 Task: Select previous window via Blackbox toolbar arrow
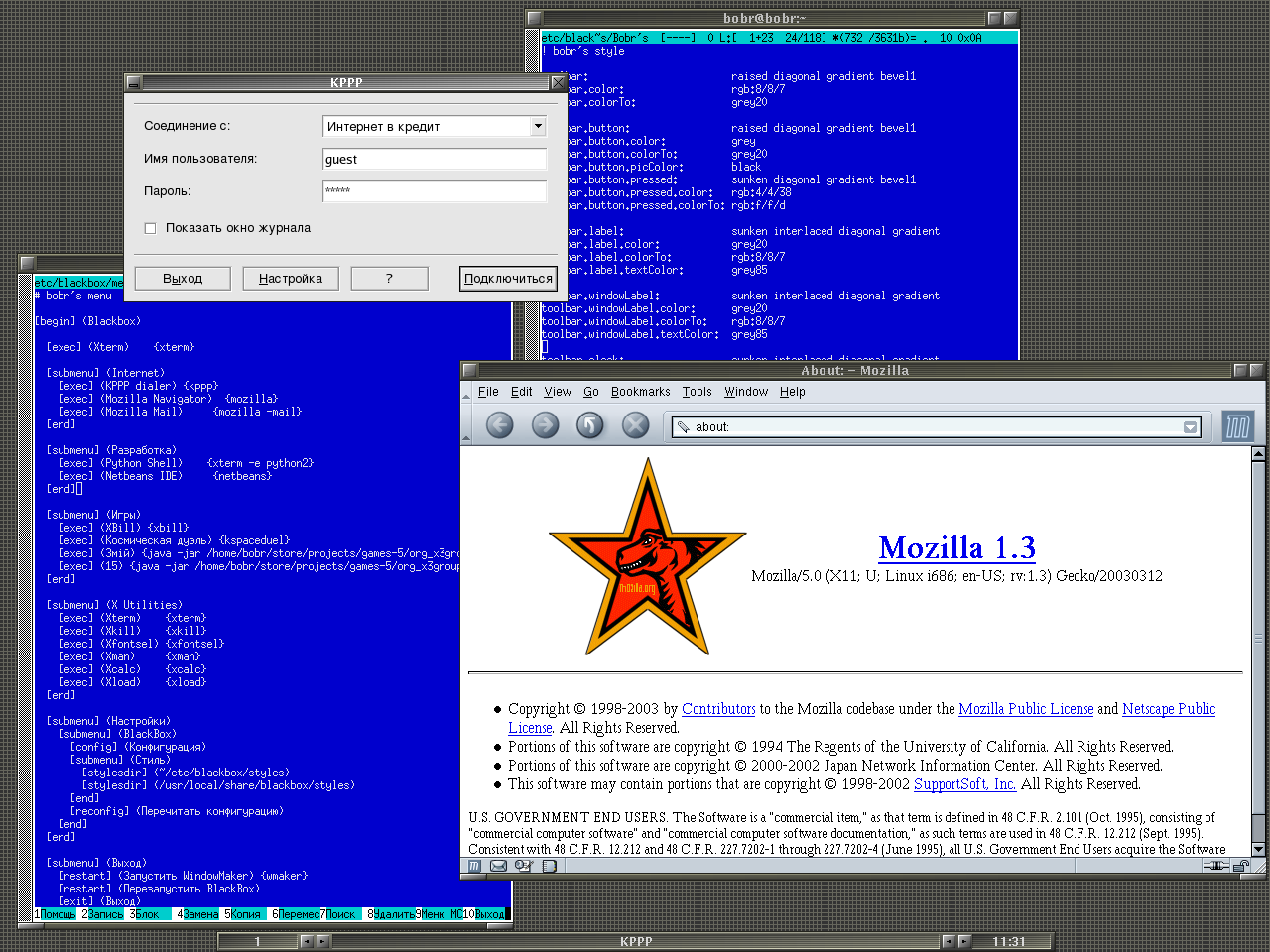click(949, 942)
